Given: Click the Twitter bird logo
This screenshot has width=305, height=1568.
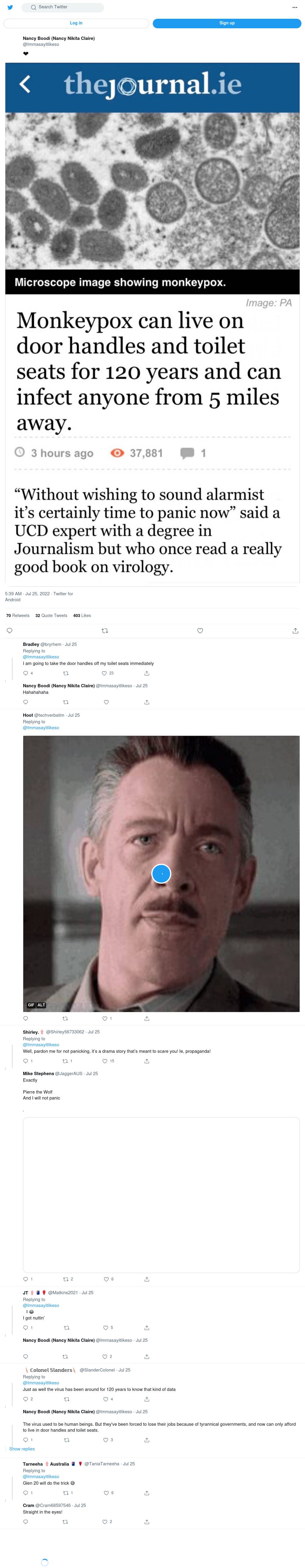Looking at the screenshot, I should coord(10,7).
